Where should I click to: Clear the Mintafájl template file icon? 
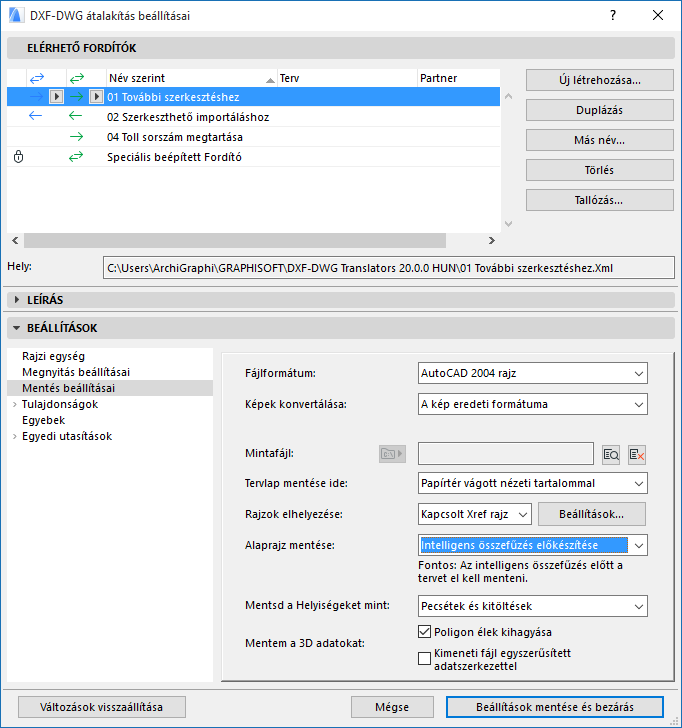(637, 455)
